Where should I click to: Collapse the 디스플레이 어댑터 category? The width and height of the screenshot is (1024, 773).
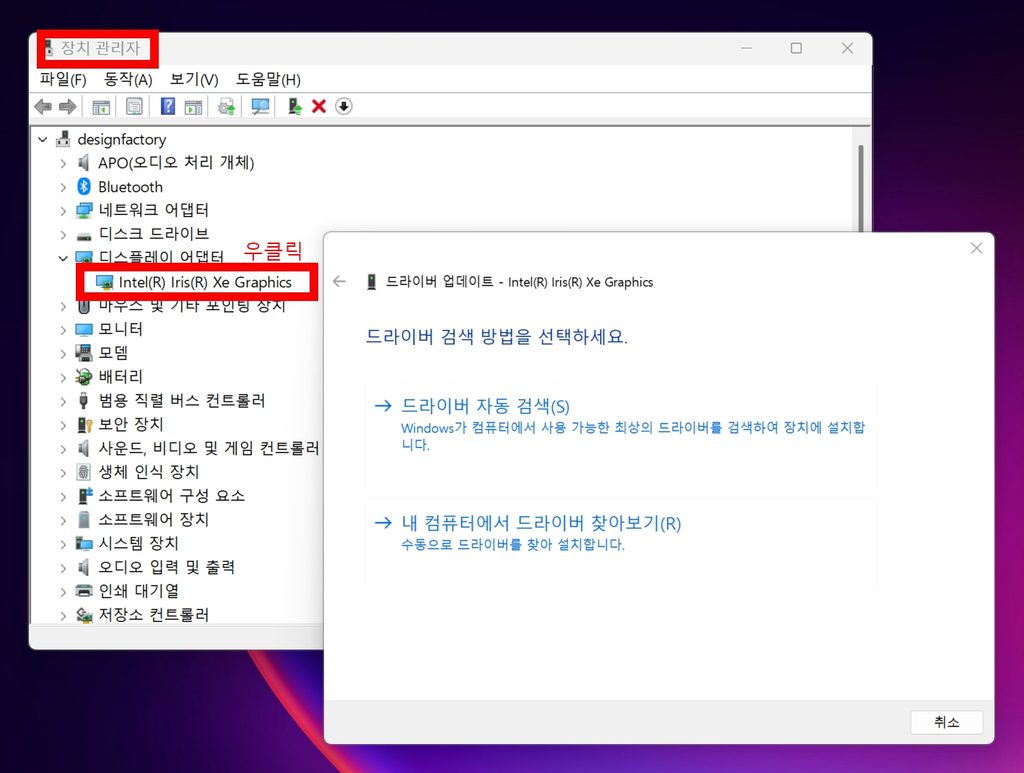pos(63,258)
